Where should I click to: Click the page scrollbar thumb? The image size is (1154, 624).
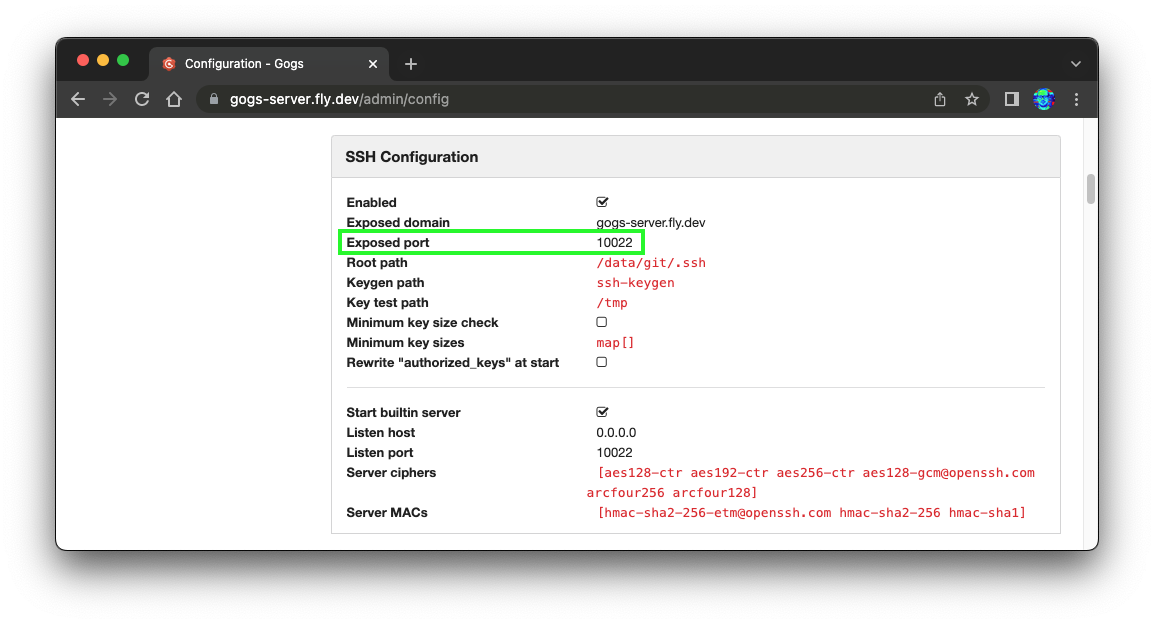(1090, 188)
